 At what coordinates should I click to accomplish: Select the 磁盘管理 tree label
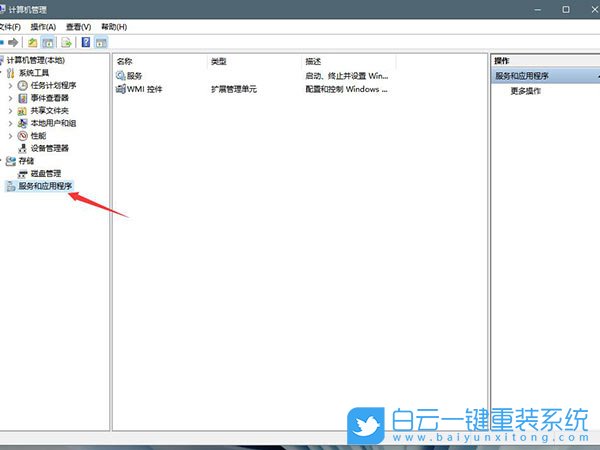pos(46,174)
